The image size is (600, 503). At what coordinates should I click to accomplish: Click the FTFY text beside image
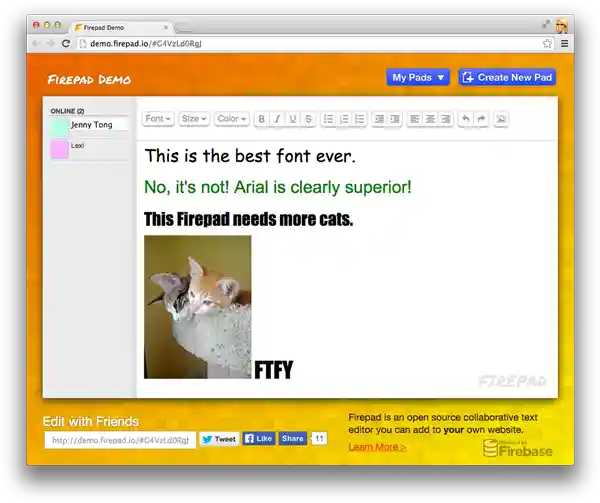(x=274, y=370)
